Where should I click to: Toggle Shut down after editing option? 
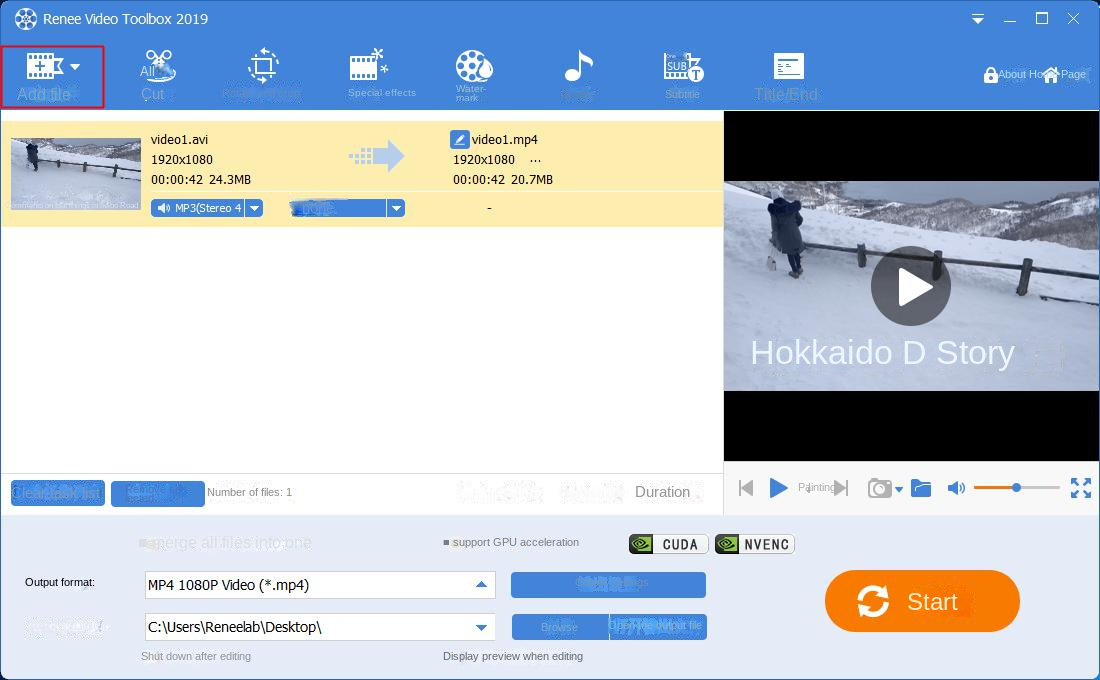196,656
